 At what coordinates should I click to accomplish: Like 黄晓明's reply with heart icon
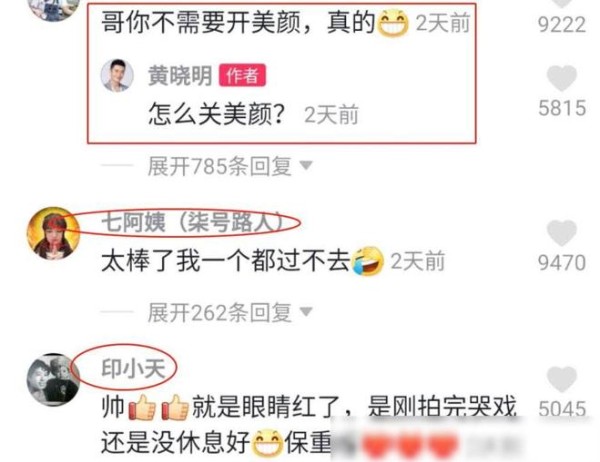[x=561, y=78]
